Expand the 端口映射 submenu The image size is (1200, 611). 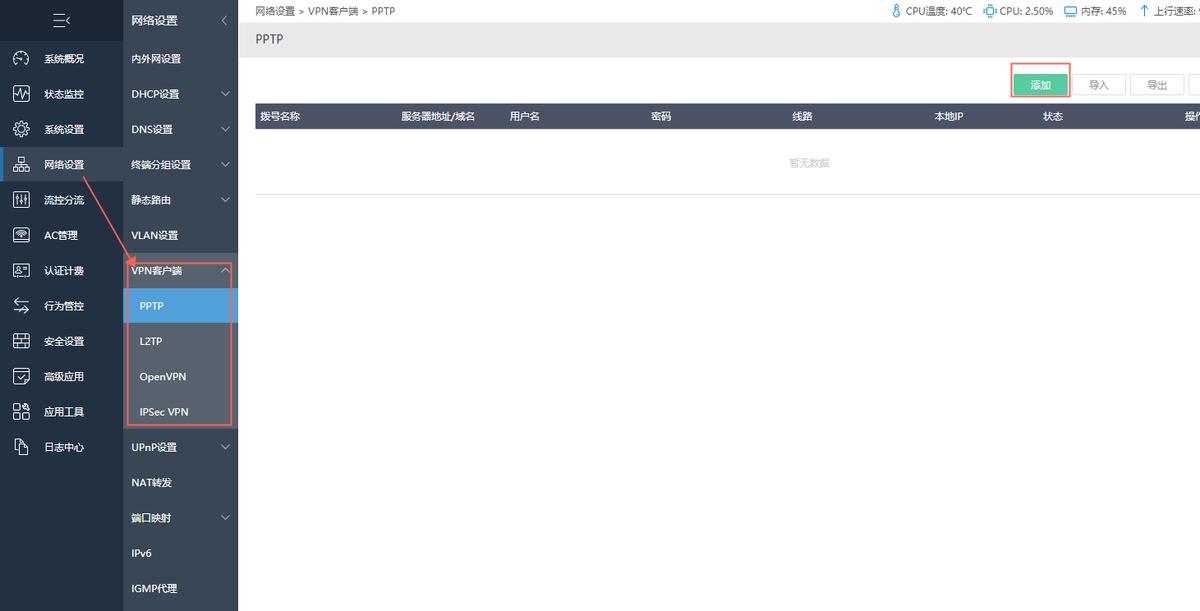point(225,518)
